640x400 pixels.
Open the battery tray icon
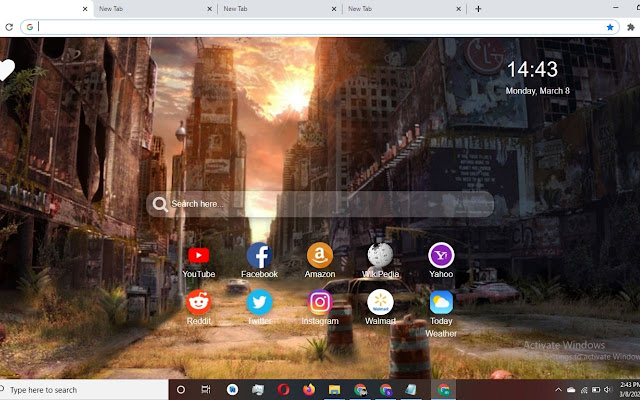coord(596,390)
